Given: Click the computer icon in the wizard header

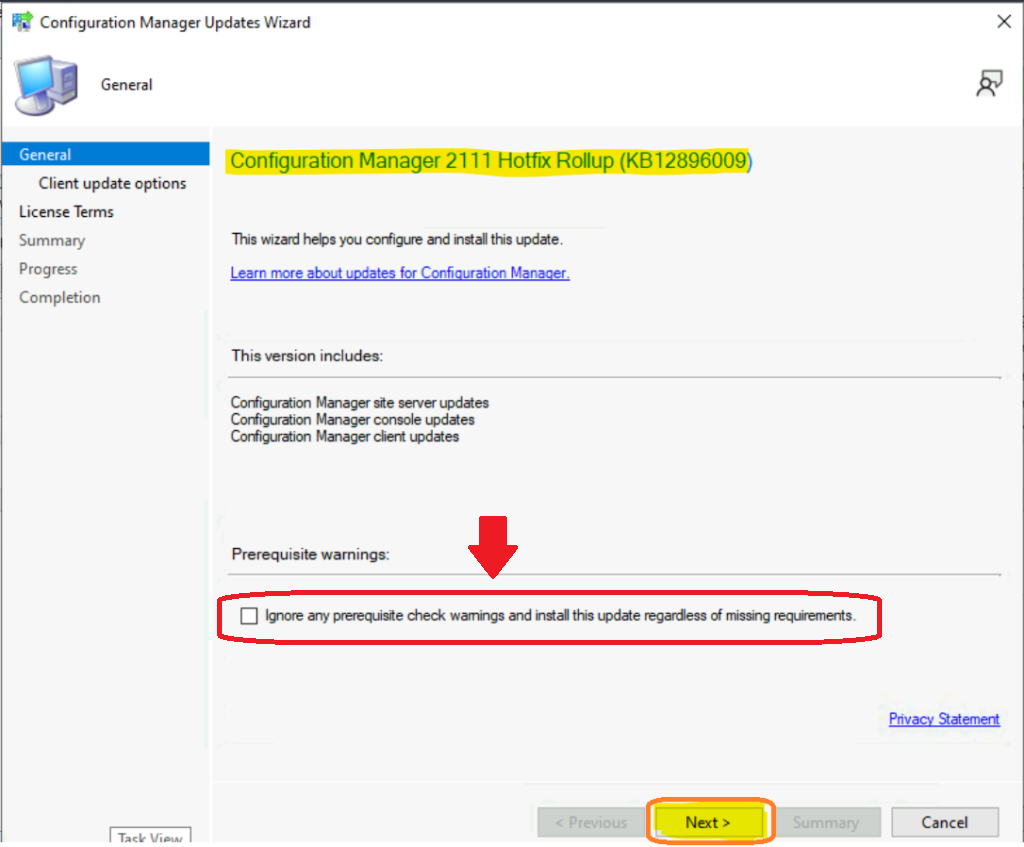Looking at the screenshot, I should [x=46, y=85].
